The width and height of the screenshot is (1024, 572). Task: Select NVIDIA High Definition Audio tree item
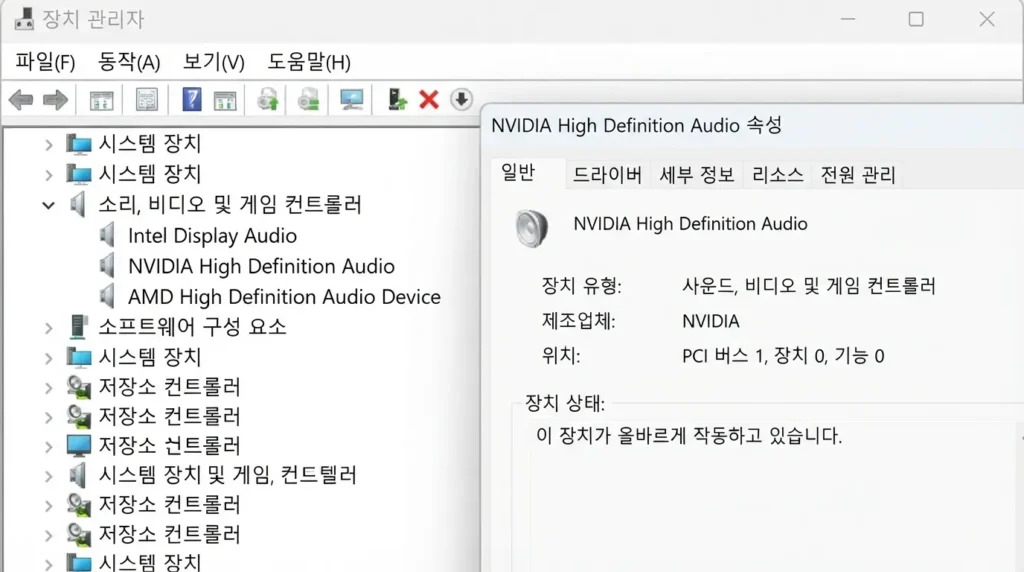[x=261, y=266]
